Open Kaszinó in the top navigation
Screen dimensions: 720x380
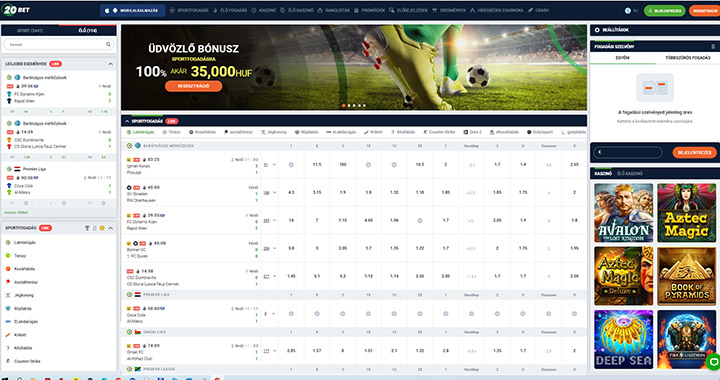pyautogui.click(x=264, y=10)
